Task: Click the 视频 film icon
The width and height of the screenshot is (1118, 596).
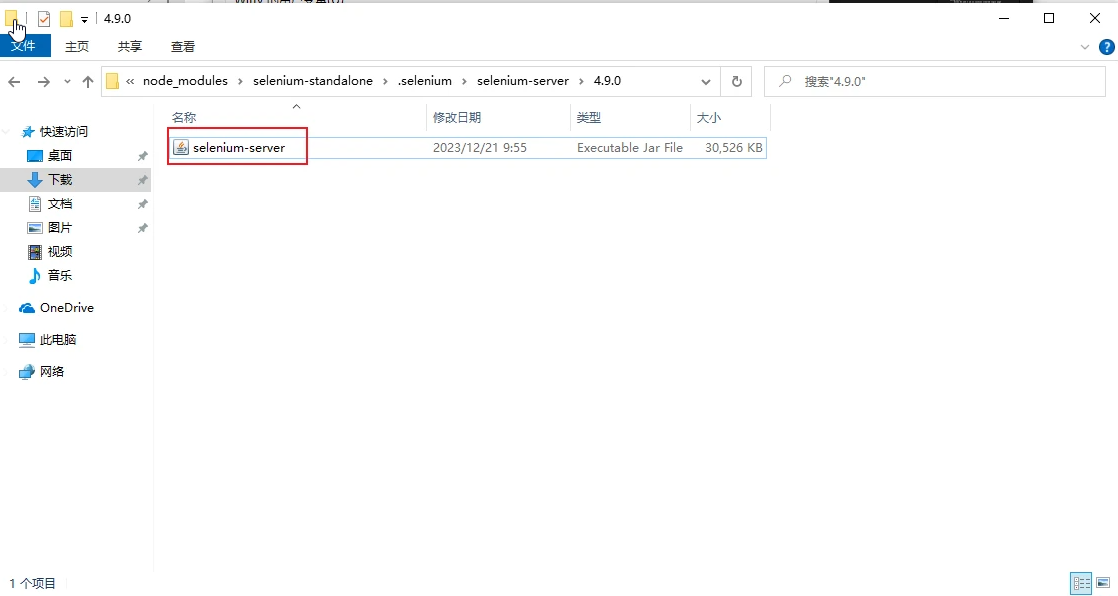Action: point(35,252)
